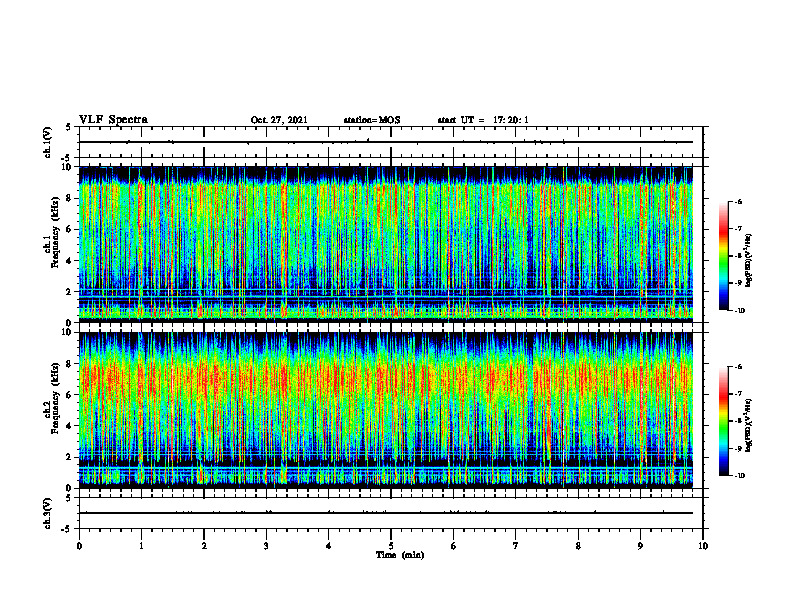Screen dimensions: 792x612
Task: Click the "station=MOS" header label
Action: 372,120
